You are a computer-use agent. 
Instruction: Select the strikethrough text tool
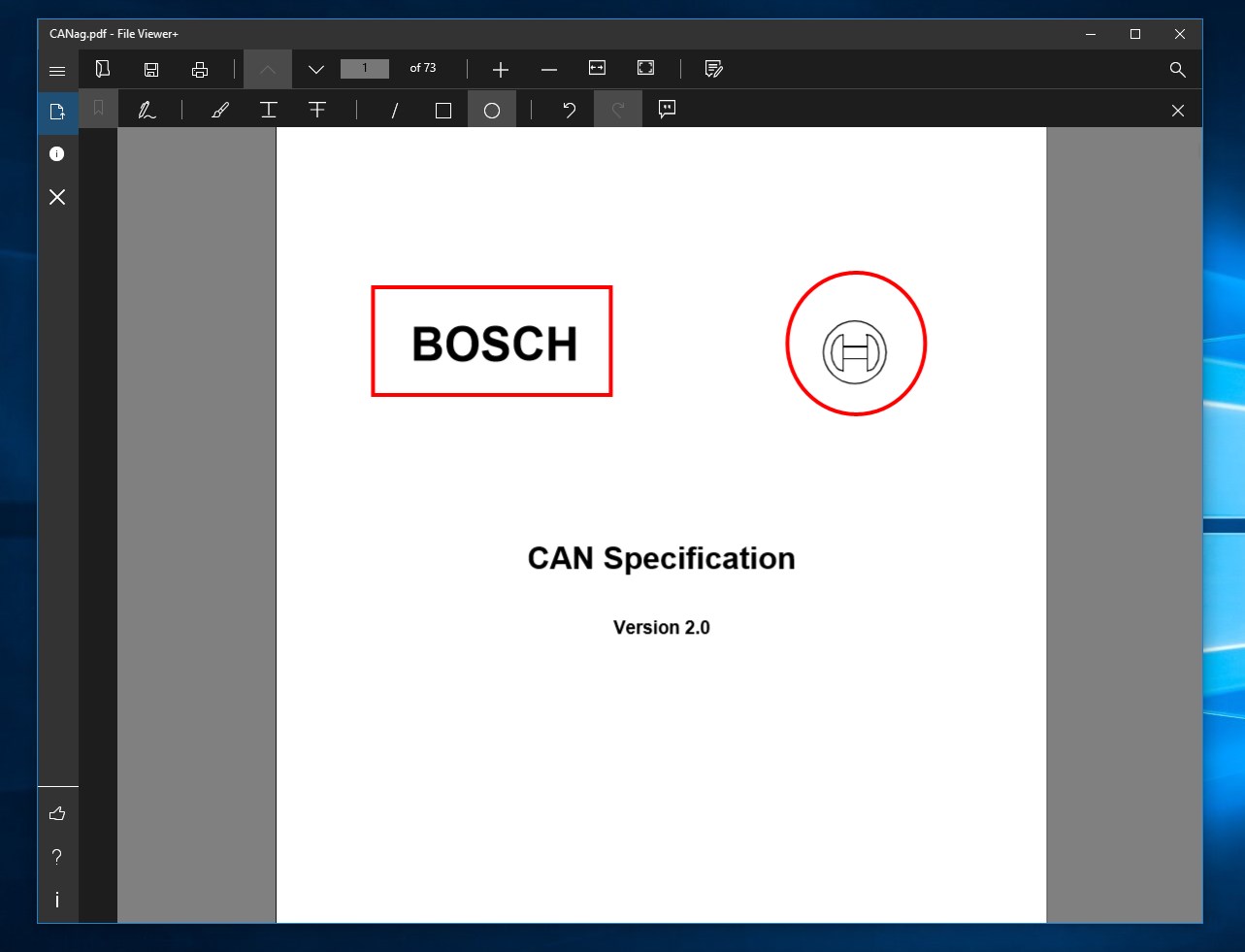pos(317,110)
